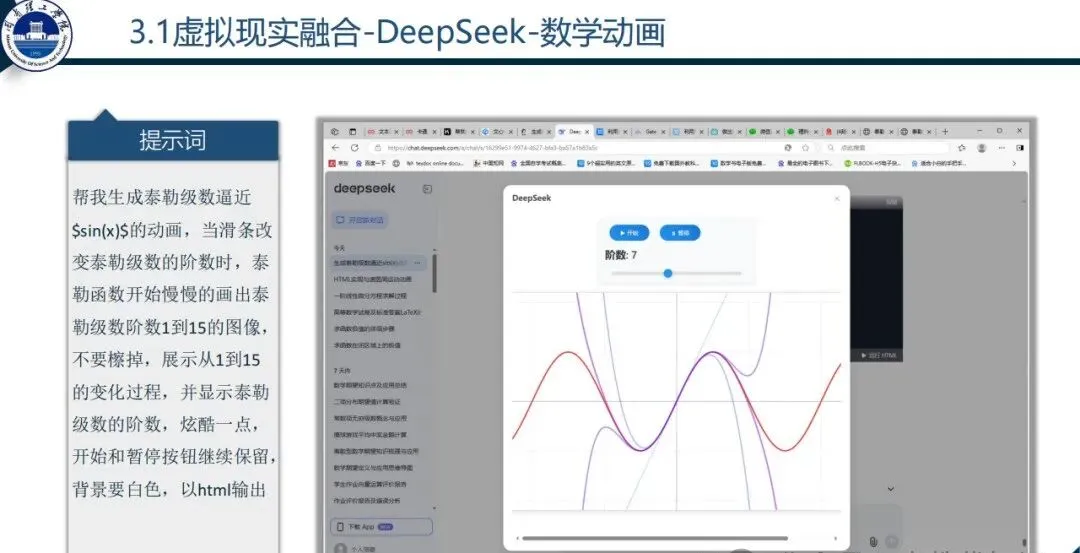Click the 开始 play button in the DeepSeek preview

click(629, 233)
